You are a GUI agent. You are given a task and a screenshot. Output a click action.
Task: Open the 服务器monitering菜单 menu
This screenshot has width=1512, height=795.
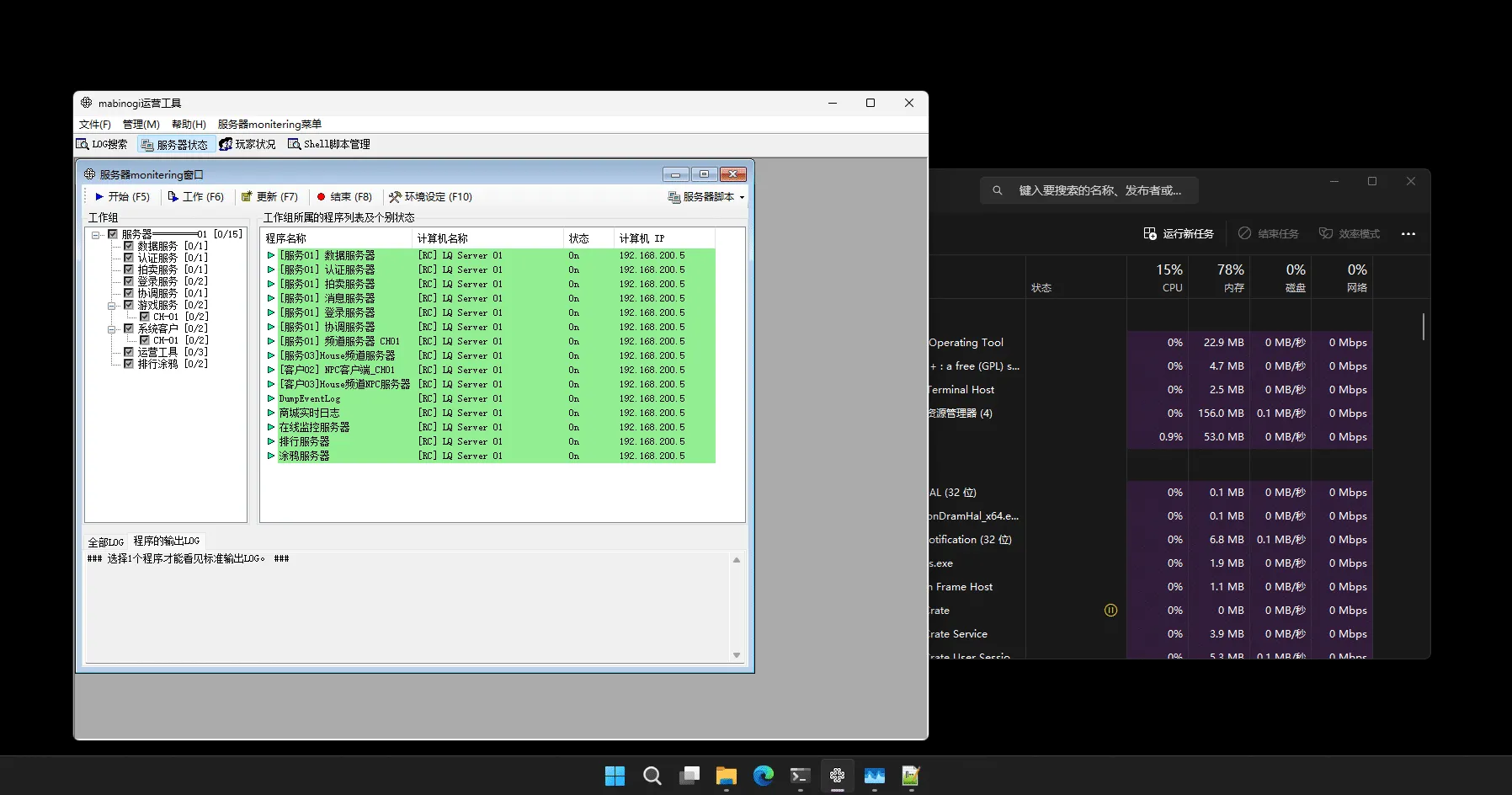click(x=269, y=124)
